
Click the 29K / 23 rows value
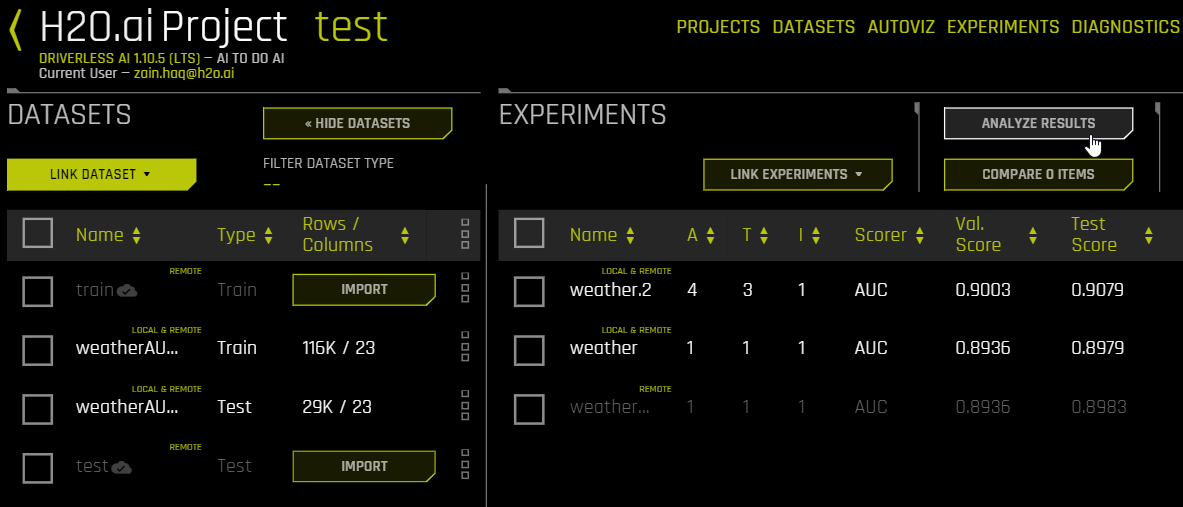pos(336,407)
